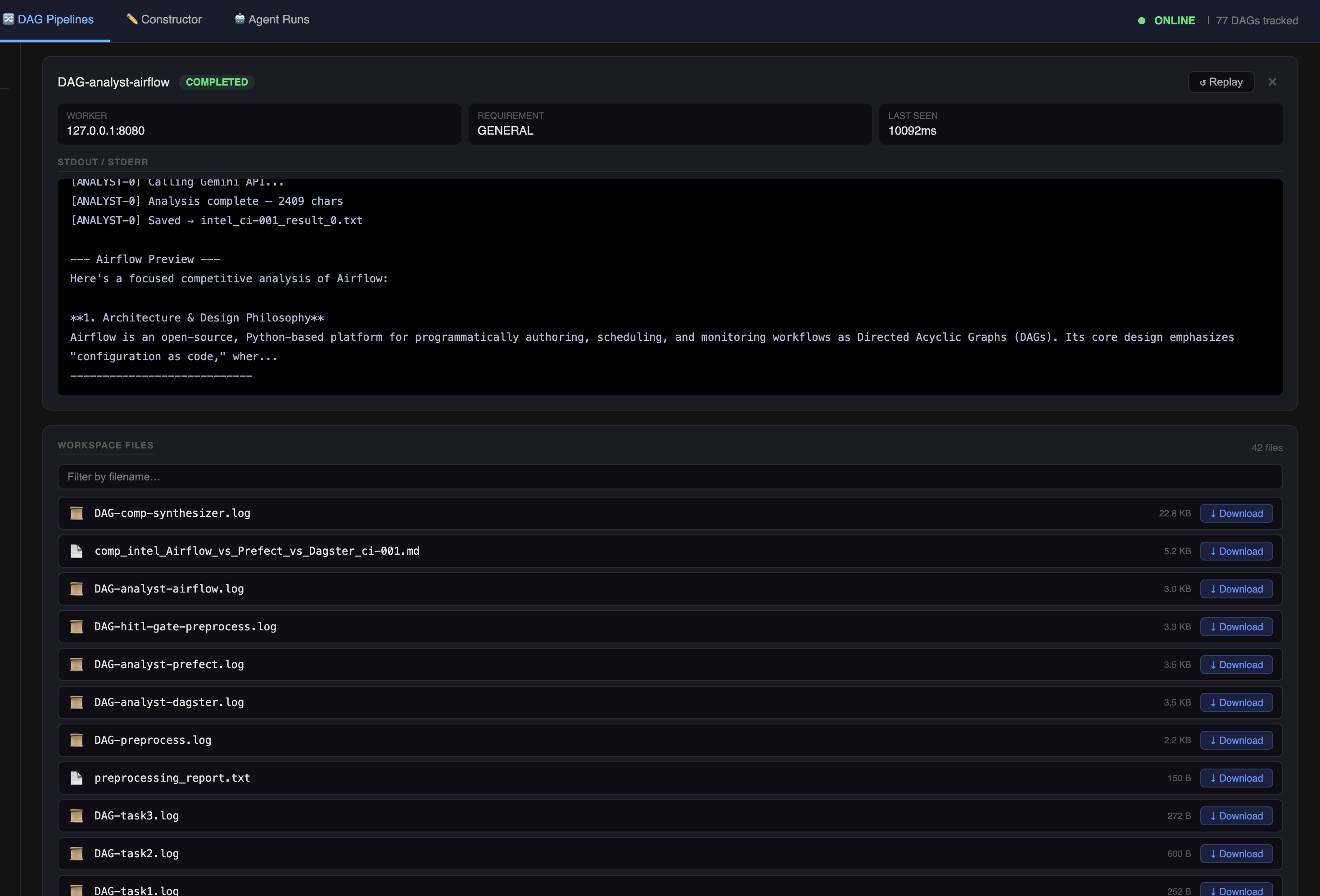Screen dimensions: 1320x896
Task: Download DAG-task1.log
Action: point(1236,890)
